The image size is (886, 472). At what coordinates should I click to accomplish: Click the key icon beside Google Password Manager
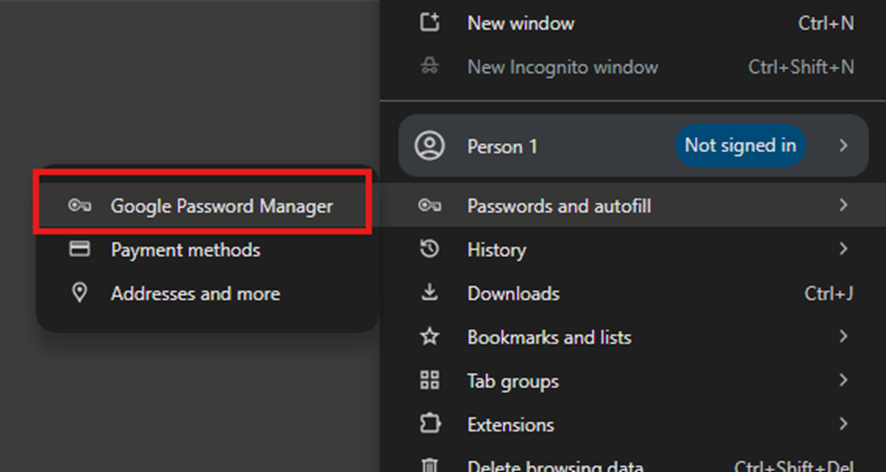(x=80, y=205)
